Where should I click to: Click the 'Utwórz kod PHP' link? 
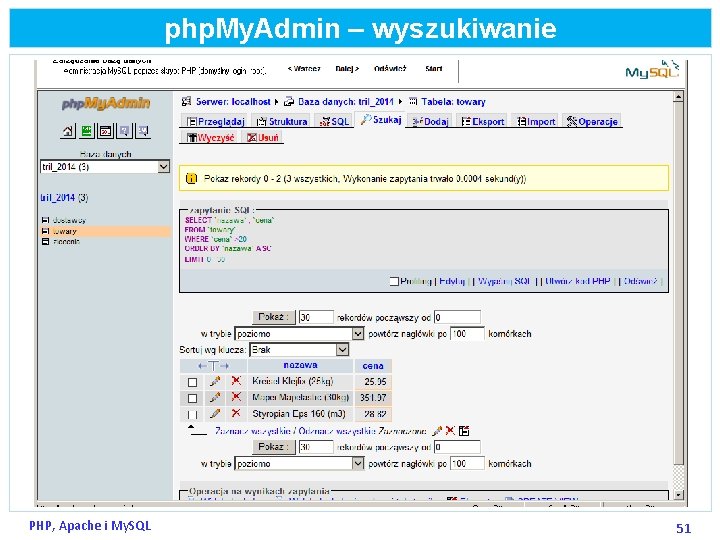[578, 281]
